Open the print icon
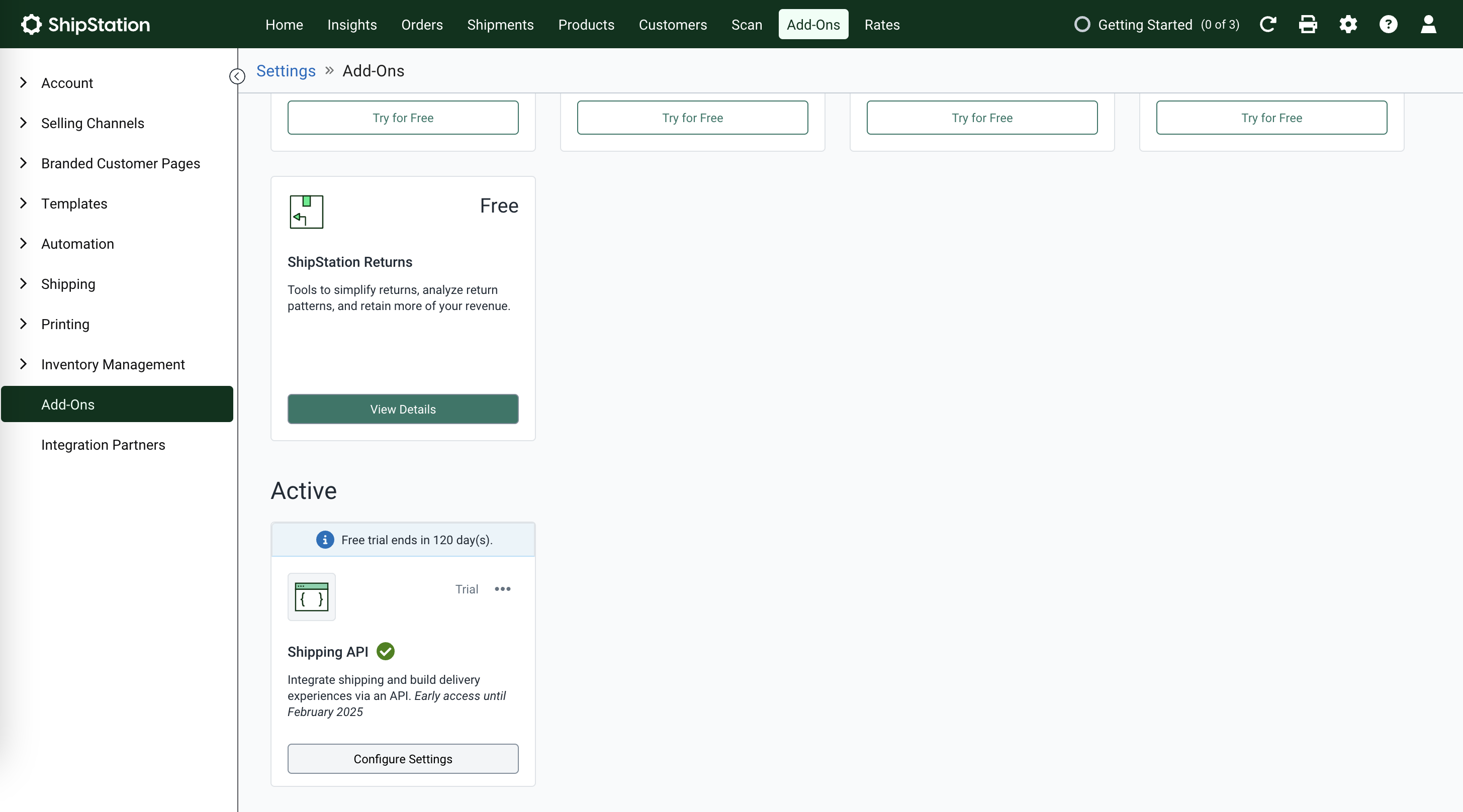Viewport: 1463px width, 812px height. pyautogui.click(x=1307, y=24)
